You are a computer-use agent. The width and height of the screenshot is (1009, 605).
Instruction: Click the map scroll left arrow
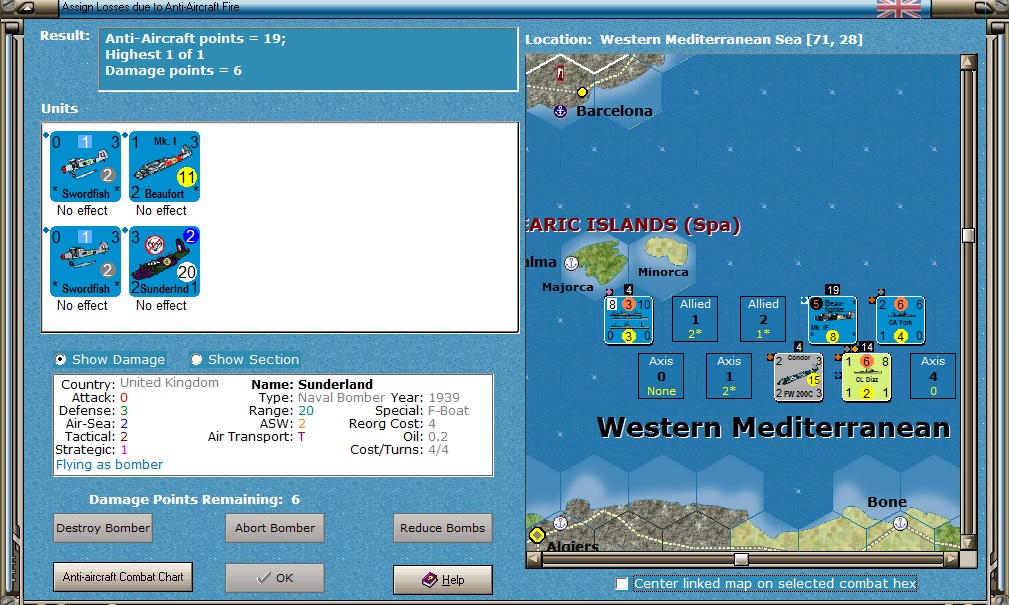tap(533, 559)
